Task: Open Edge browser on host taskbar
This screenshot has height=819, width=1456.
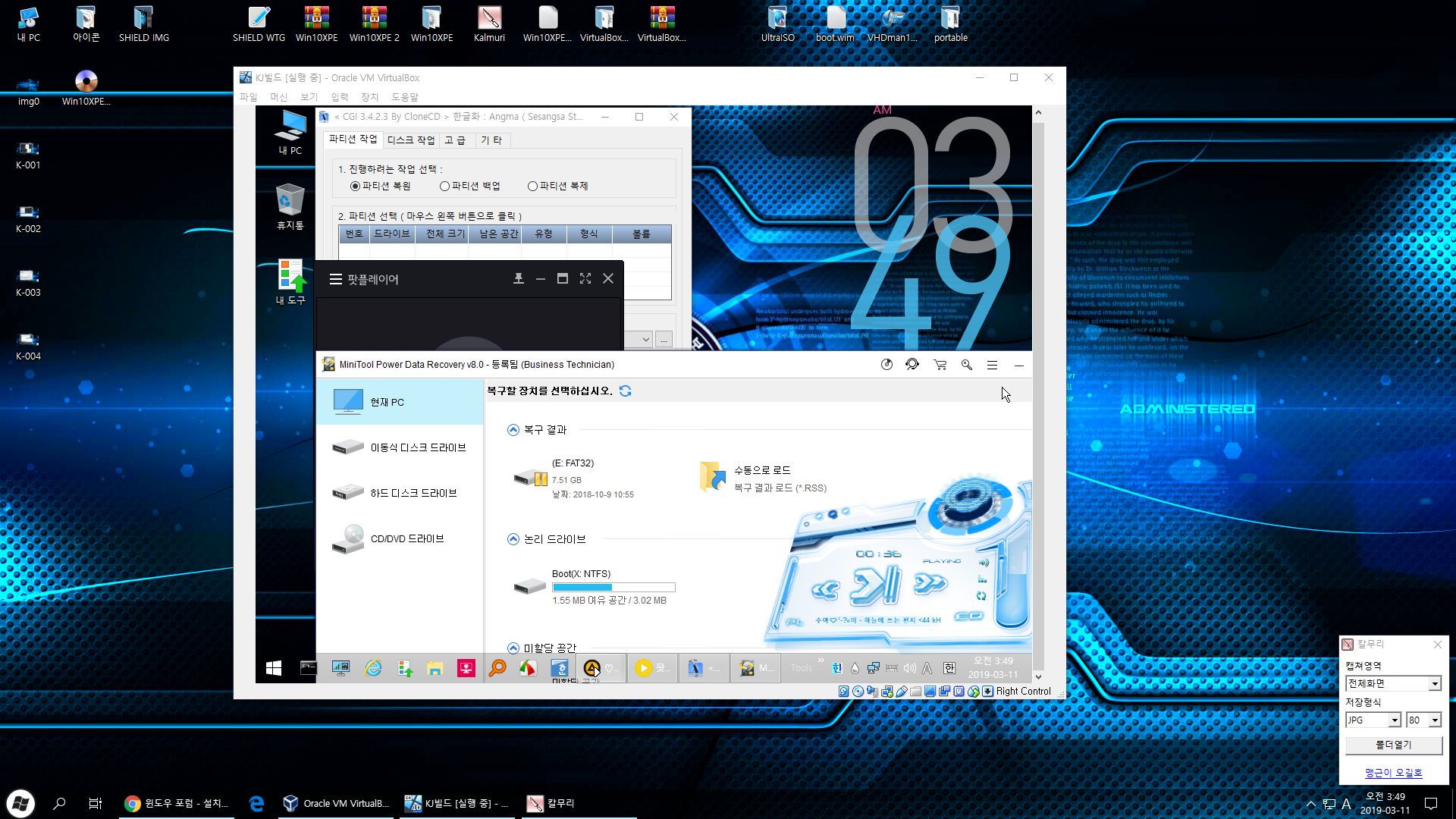Action: (256, 803)
